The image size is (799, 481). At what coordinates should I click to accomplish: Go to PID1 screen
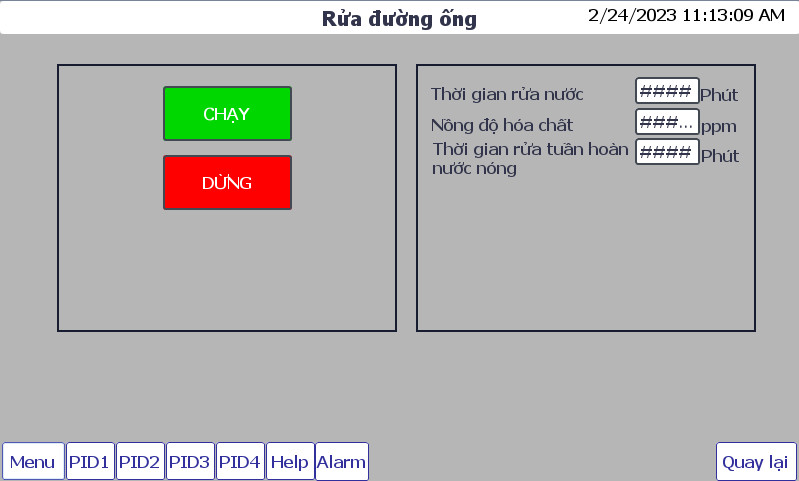pyautogui.click(x=90, y=462)
